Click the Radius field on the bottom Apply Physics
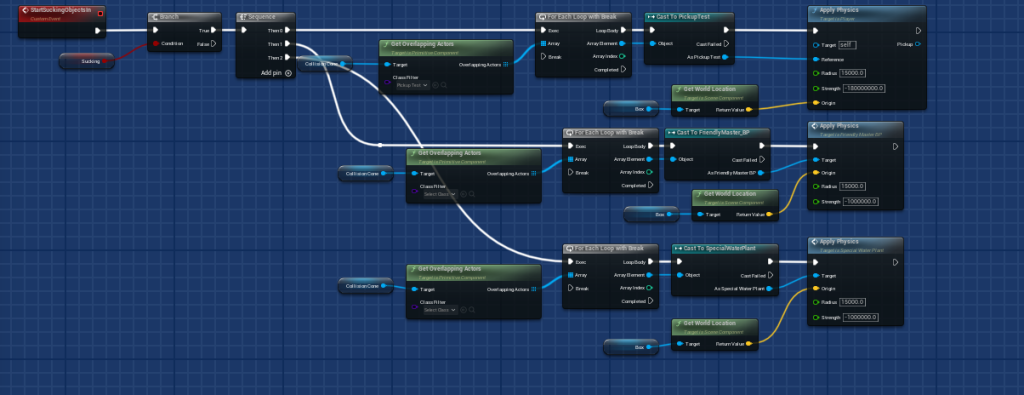 pyautogui.click(x=853, y=302)
